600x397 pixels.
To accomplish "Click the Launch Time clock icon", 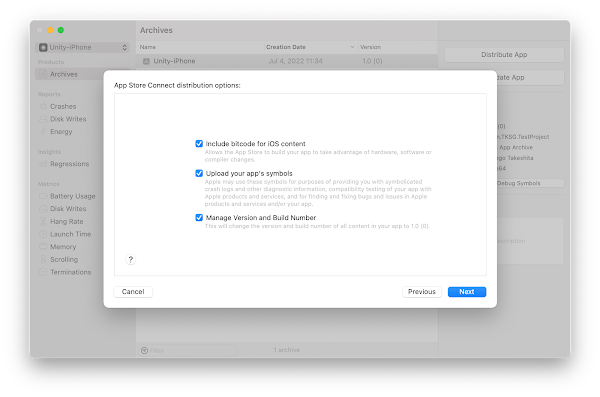I will [x=43, y=234].
